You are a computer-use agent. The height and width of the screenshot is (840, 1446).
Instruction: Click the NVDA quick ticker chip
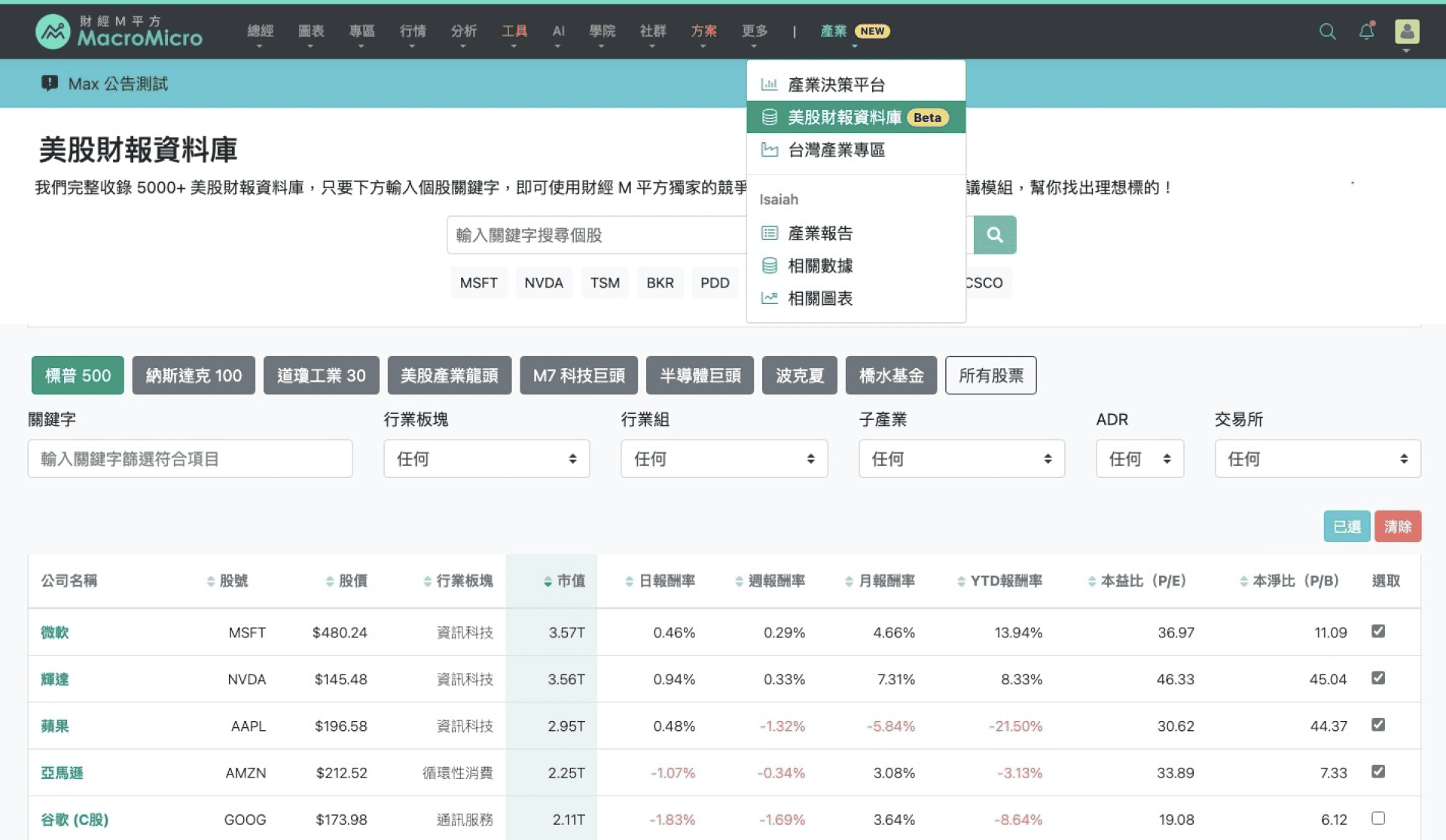click(544, 282)
